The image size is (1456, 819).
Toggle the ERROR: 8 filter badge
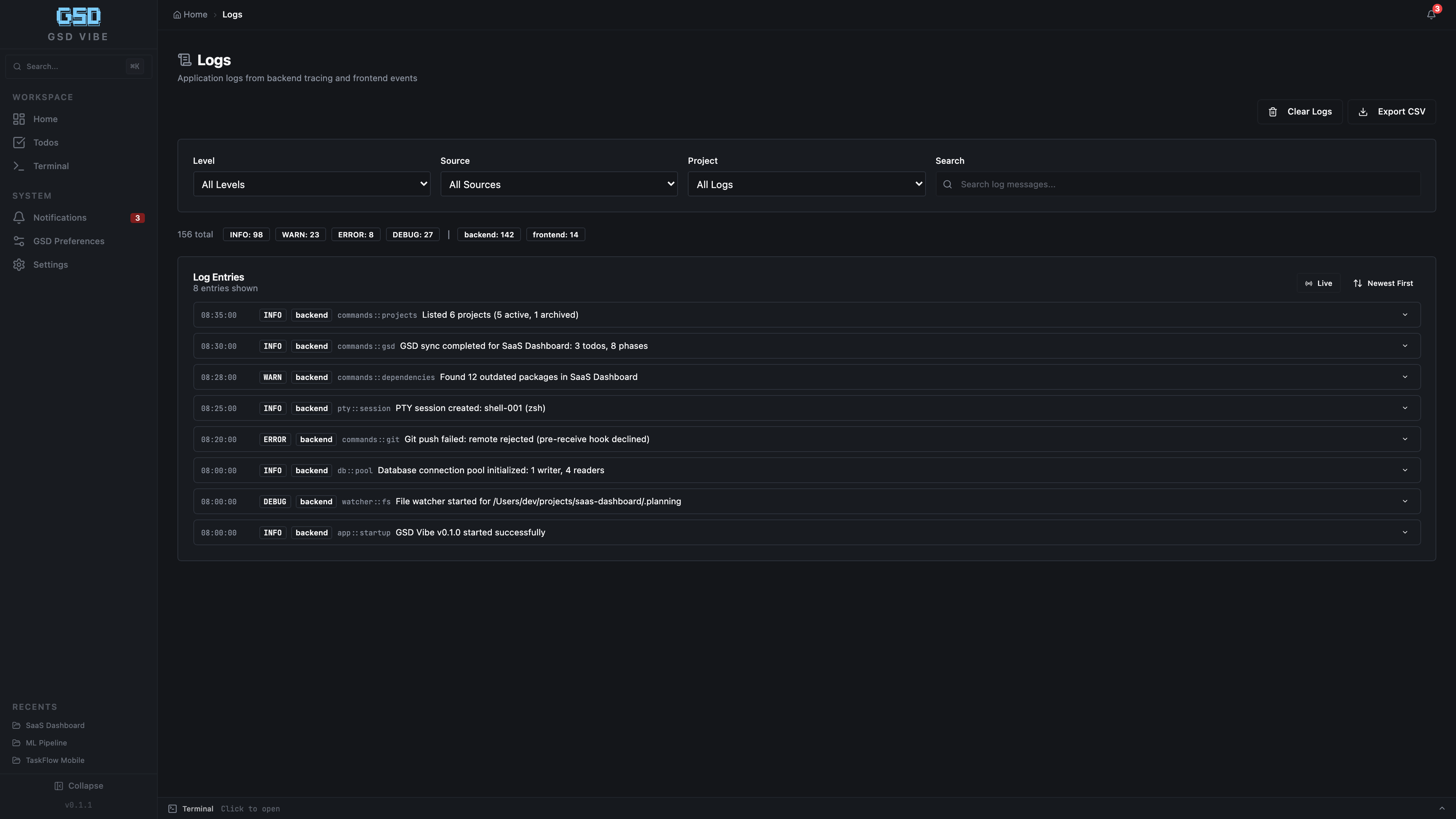point(356,234)
